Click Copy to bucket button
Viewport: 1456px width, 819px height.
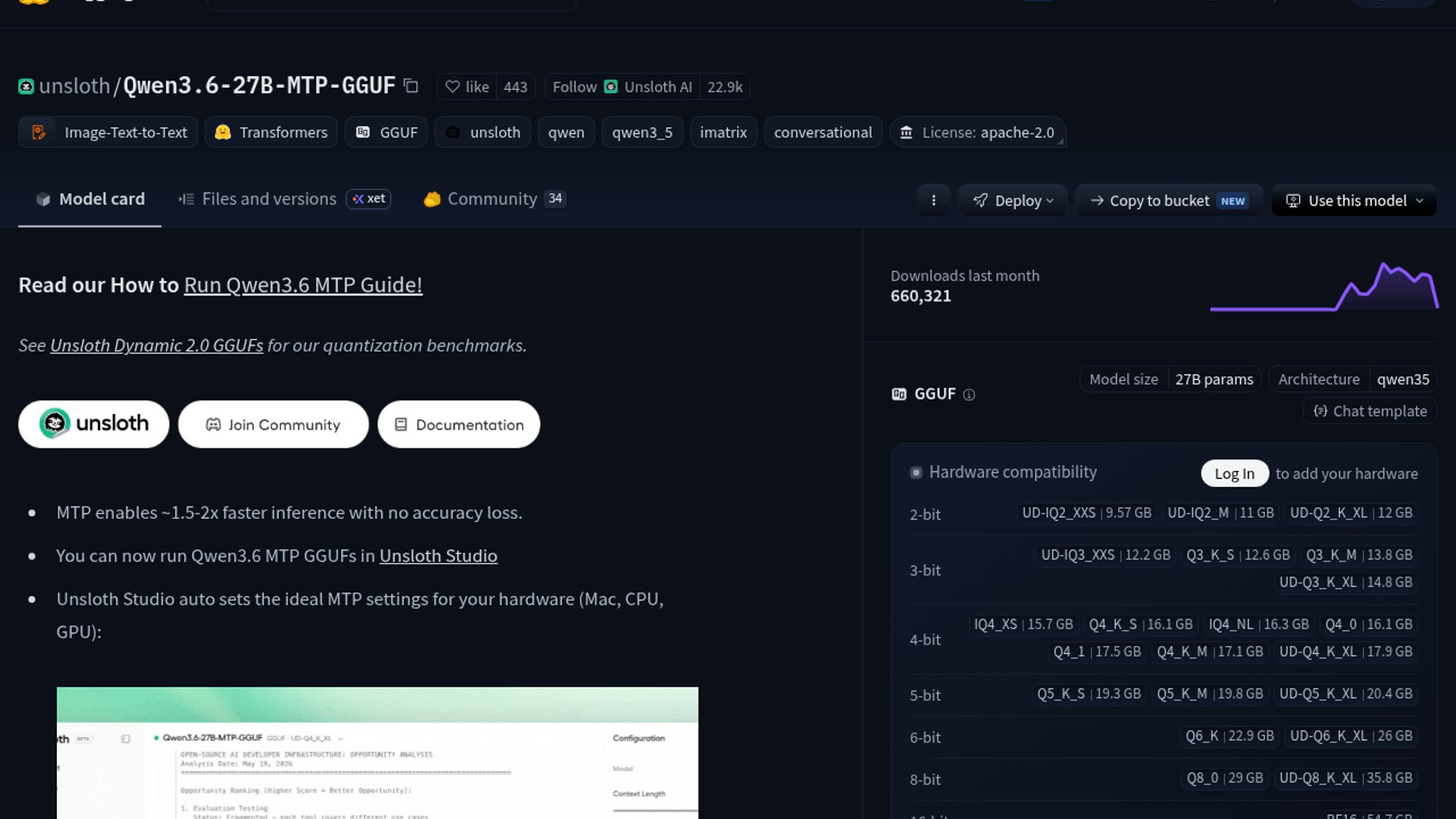click(x=1169, y=200)
